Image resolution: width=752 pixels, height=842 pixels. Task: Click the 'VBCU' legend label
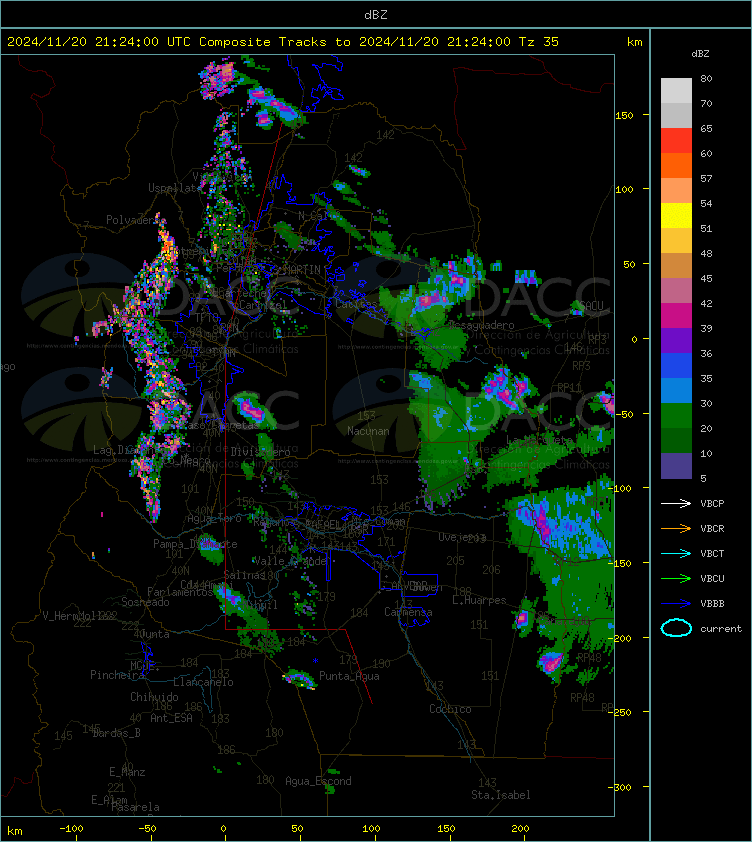click(x=712, y=578)
